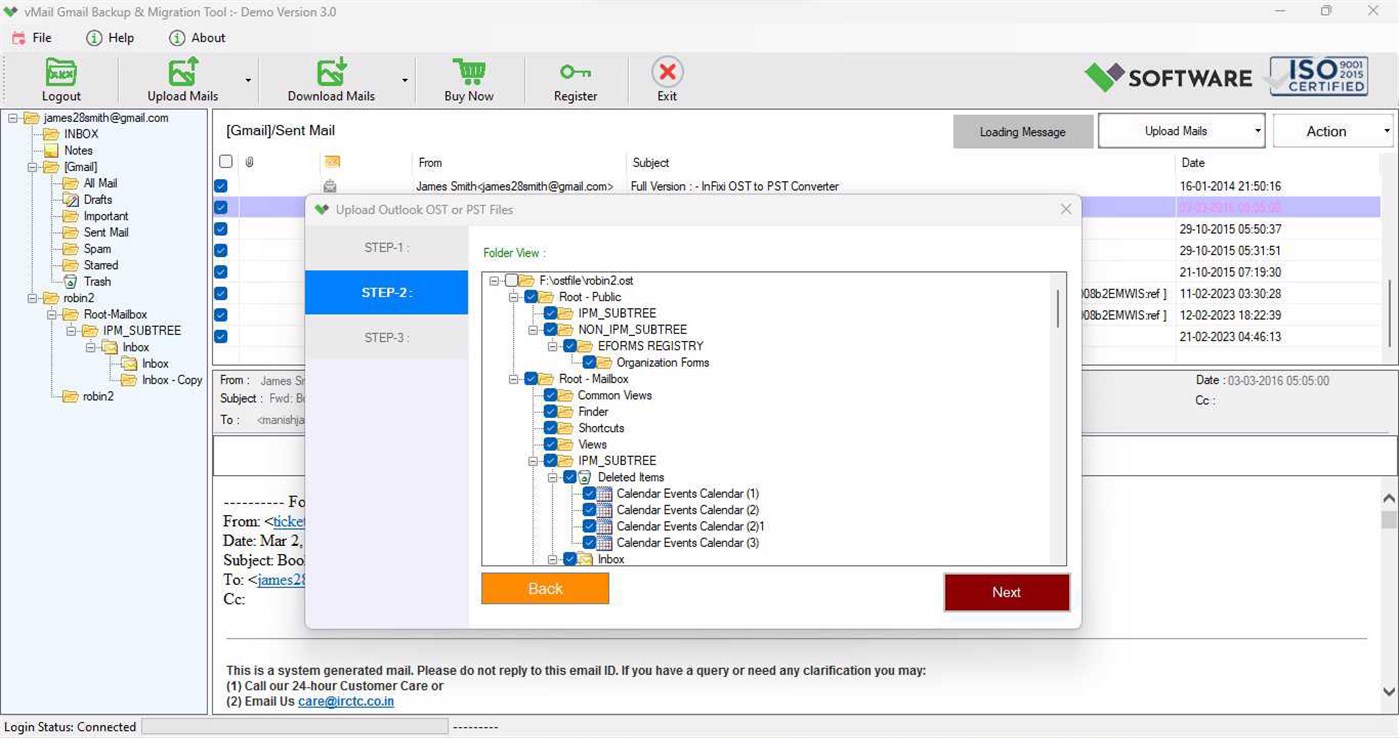The image size is (1399, 738).
Task: Open the Help menu
Action: pyautogui.click(x=110, y=38)
